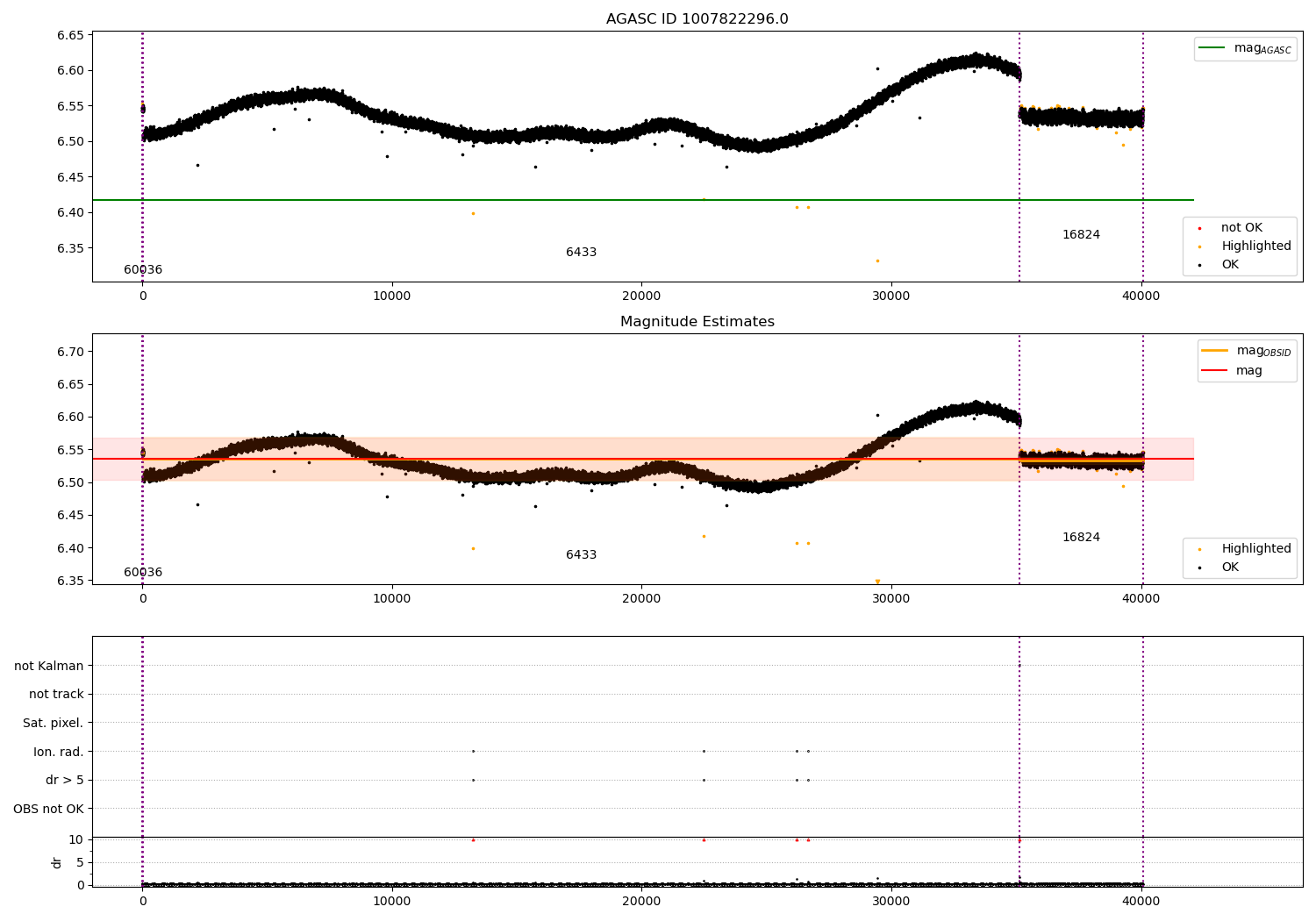
Task: Select the '60036' annotation in the top panel
Action: [143, 270]
